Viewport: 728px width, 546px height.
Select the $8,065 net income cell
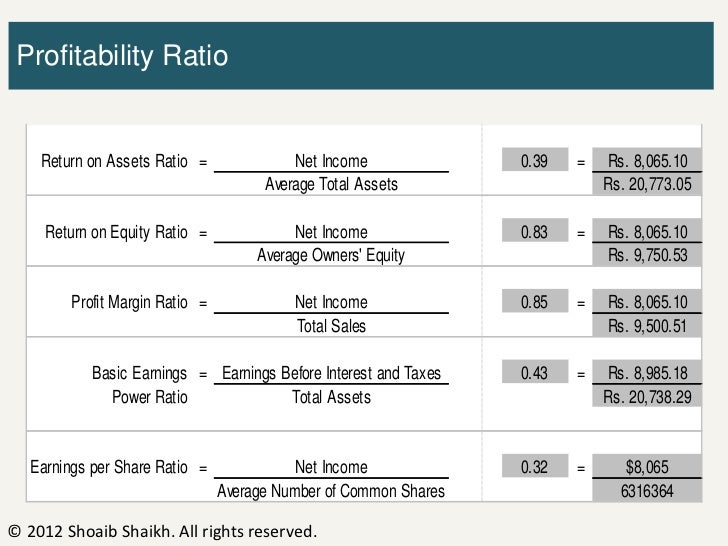click(647, 467)
